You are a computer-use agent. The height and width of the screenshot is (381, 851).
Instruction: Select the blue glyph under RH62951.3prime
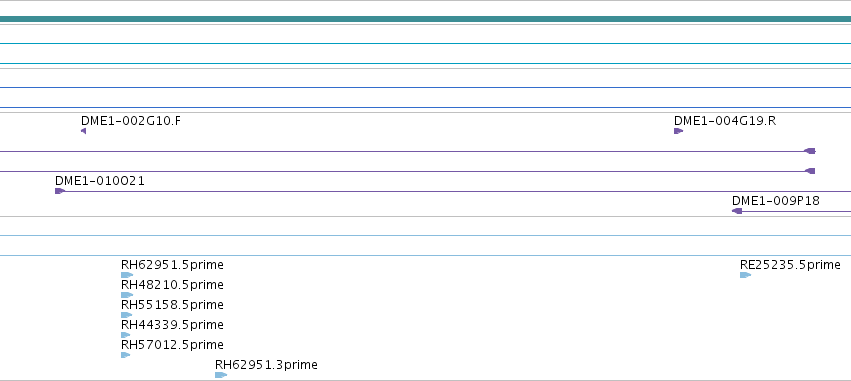221,375
